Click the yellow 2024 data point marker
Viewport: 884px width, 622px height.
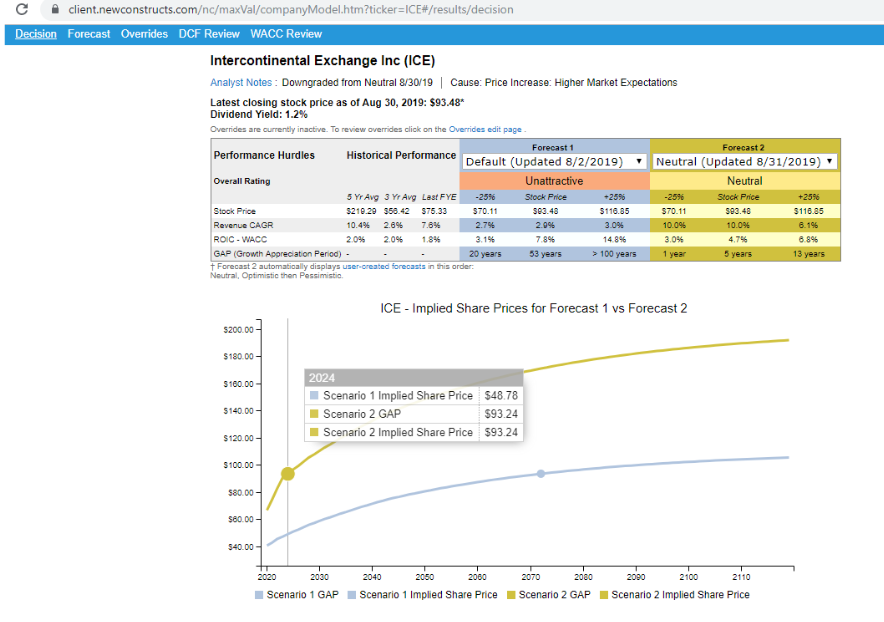[288, 474]
